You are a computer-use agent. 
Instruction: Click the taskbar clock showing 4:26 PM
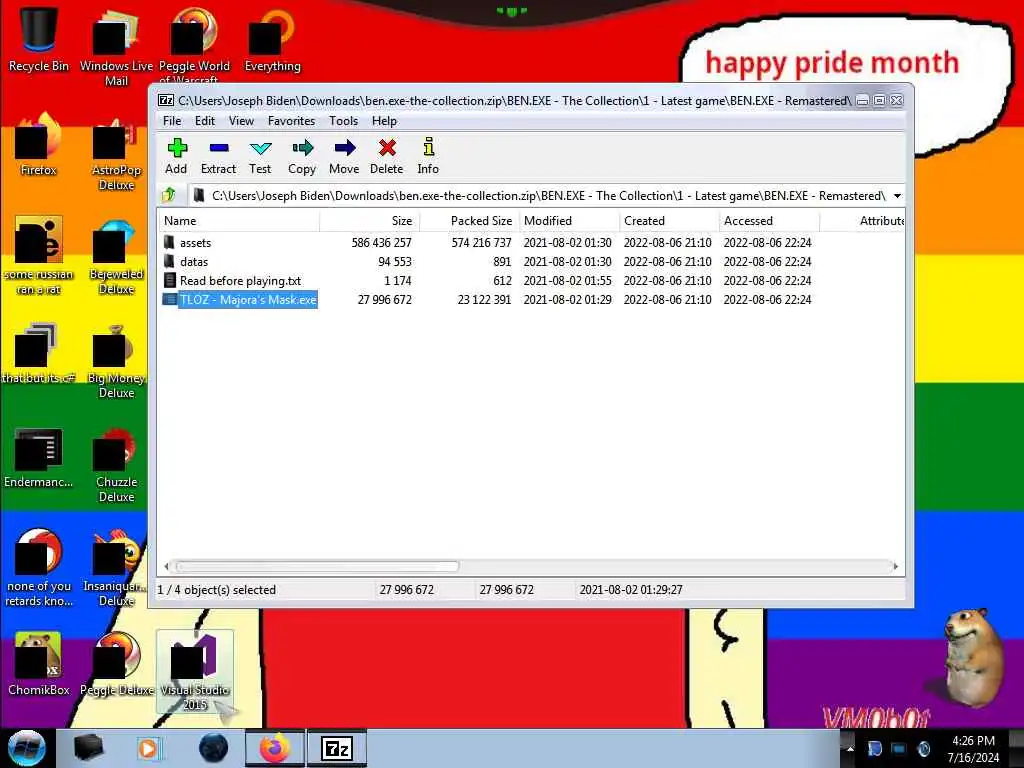pos(973,749)
